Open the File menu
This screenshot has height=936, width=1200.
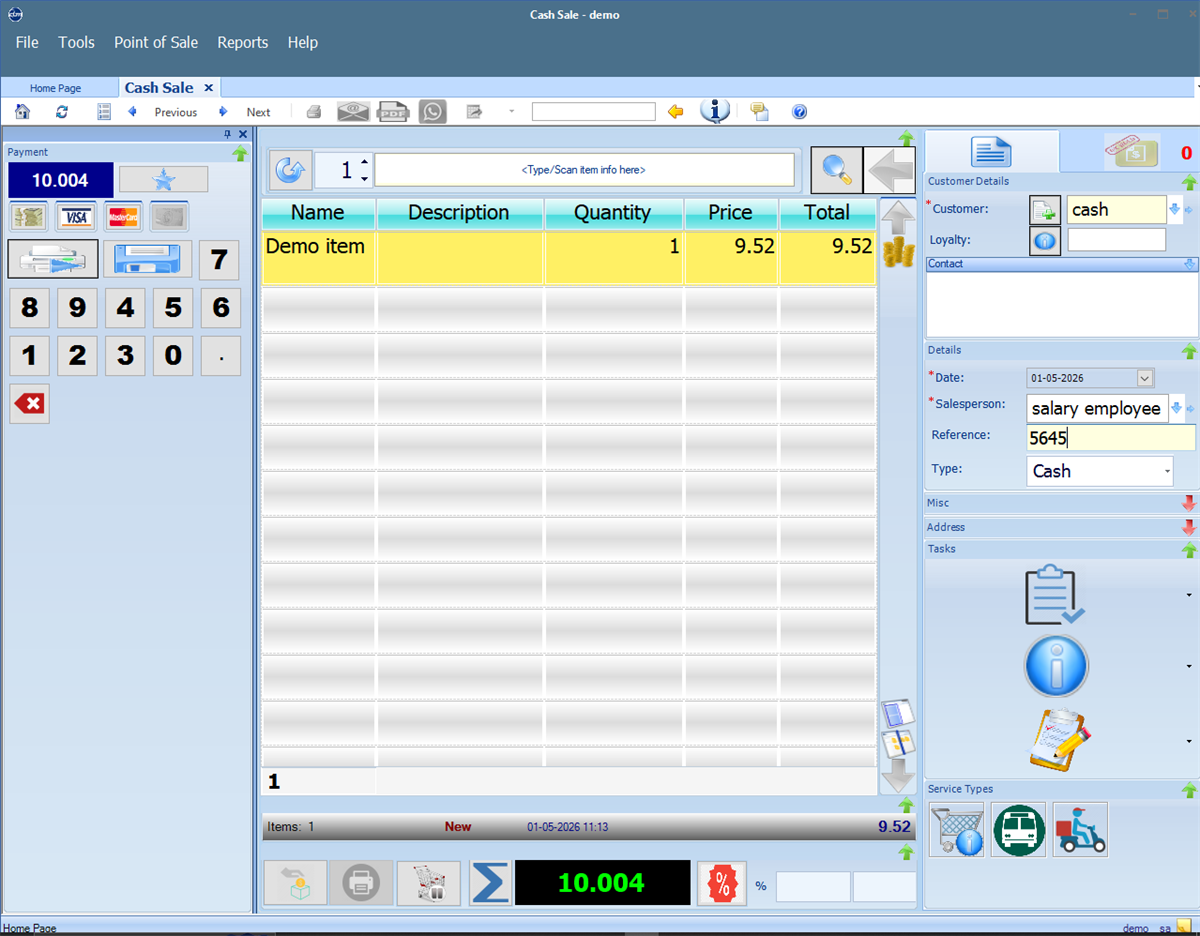(27, 42)
